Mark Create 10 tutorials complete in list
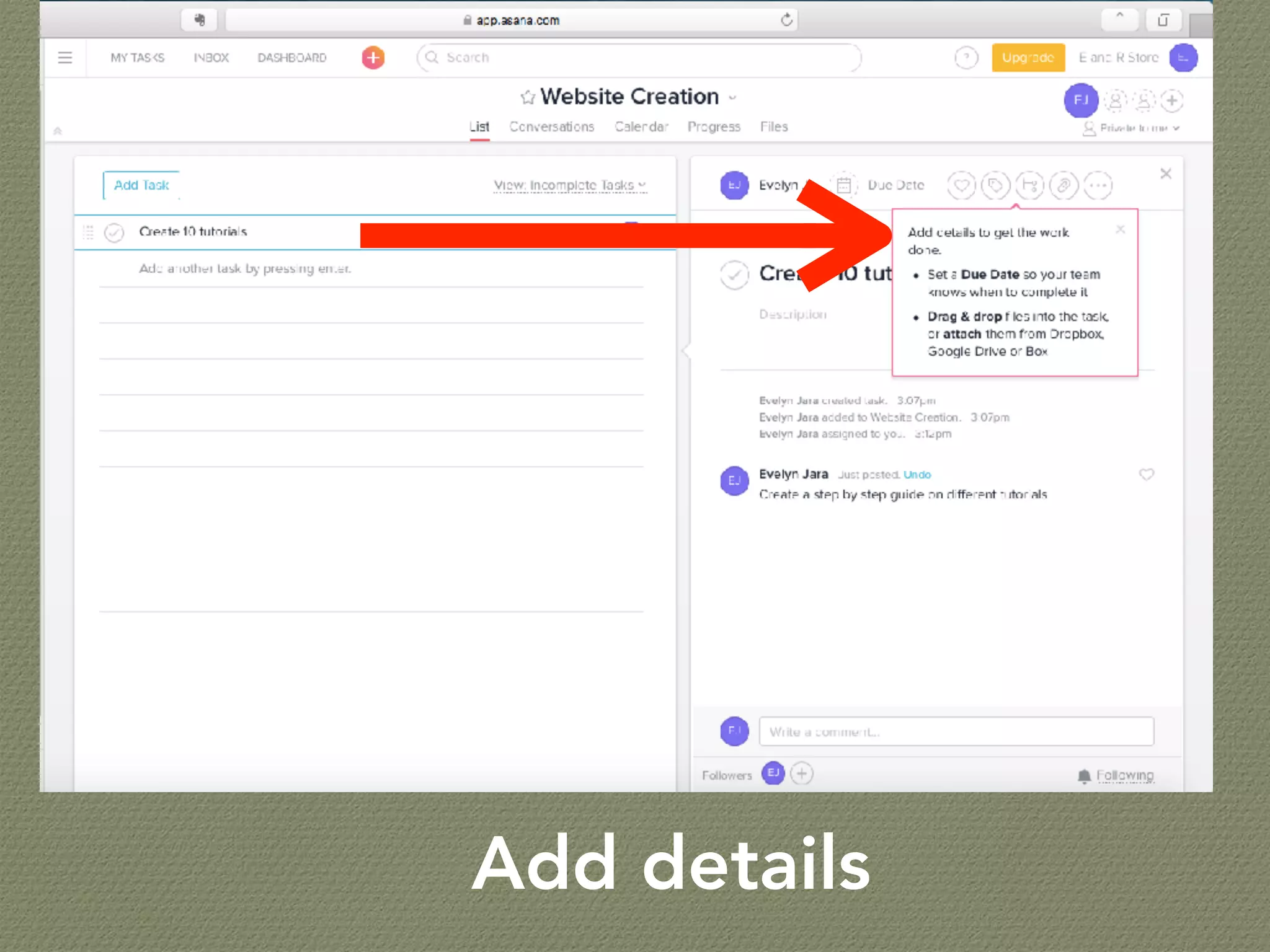Image resolution: width=1270 pixels, height=952 pixels. click(114, 232)
